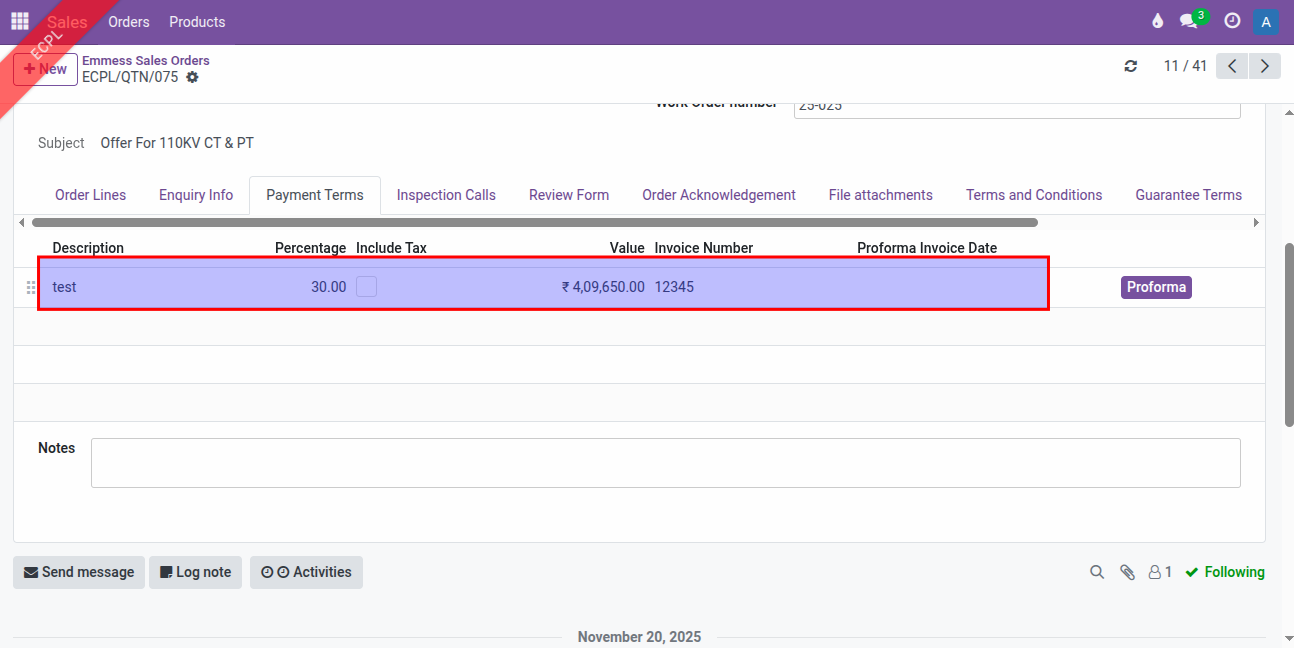Click the gear icon beside ECPL/QTN/075
Screen dimensions: 1294x648
[x=192, y=77]
